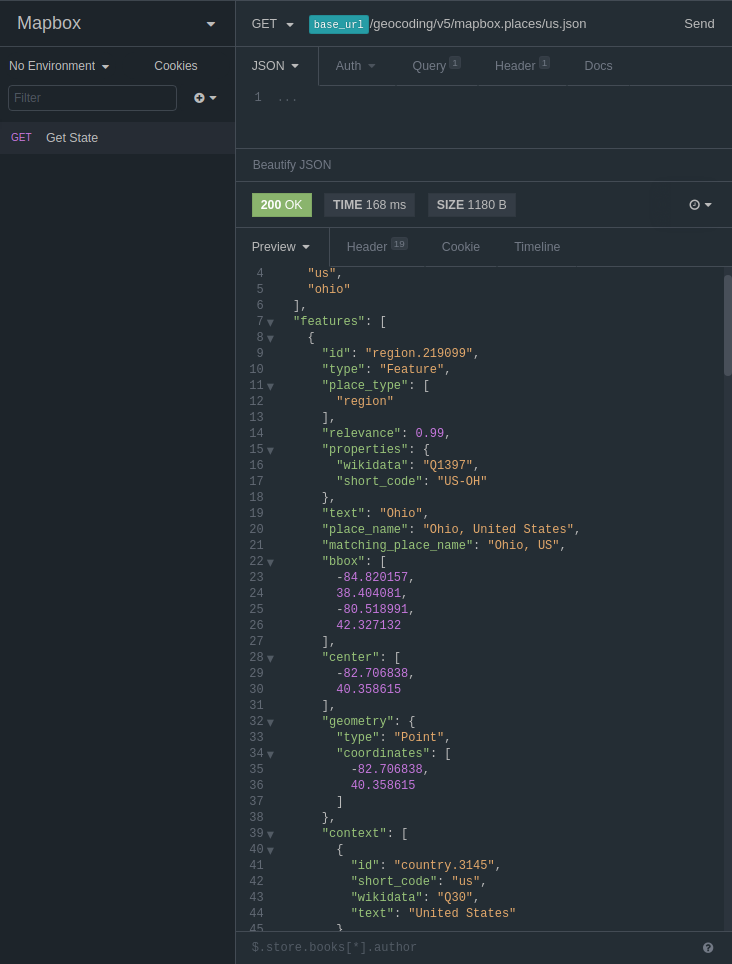Click the Beautify JSON button
The image size is (732, 964).
[x=292, y=165]
